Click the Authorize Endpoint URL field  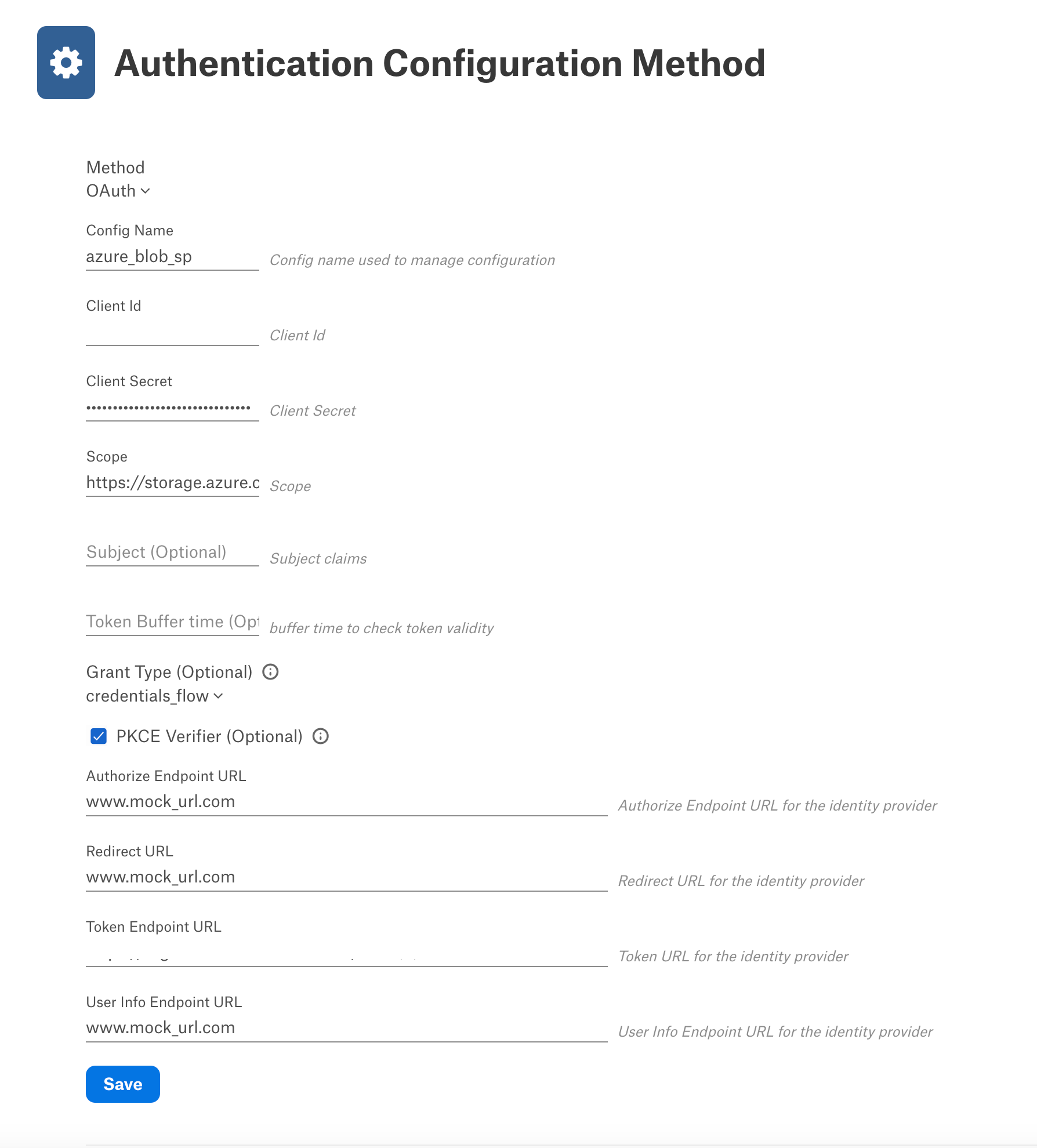(x=347, y=802)
